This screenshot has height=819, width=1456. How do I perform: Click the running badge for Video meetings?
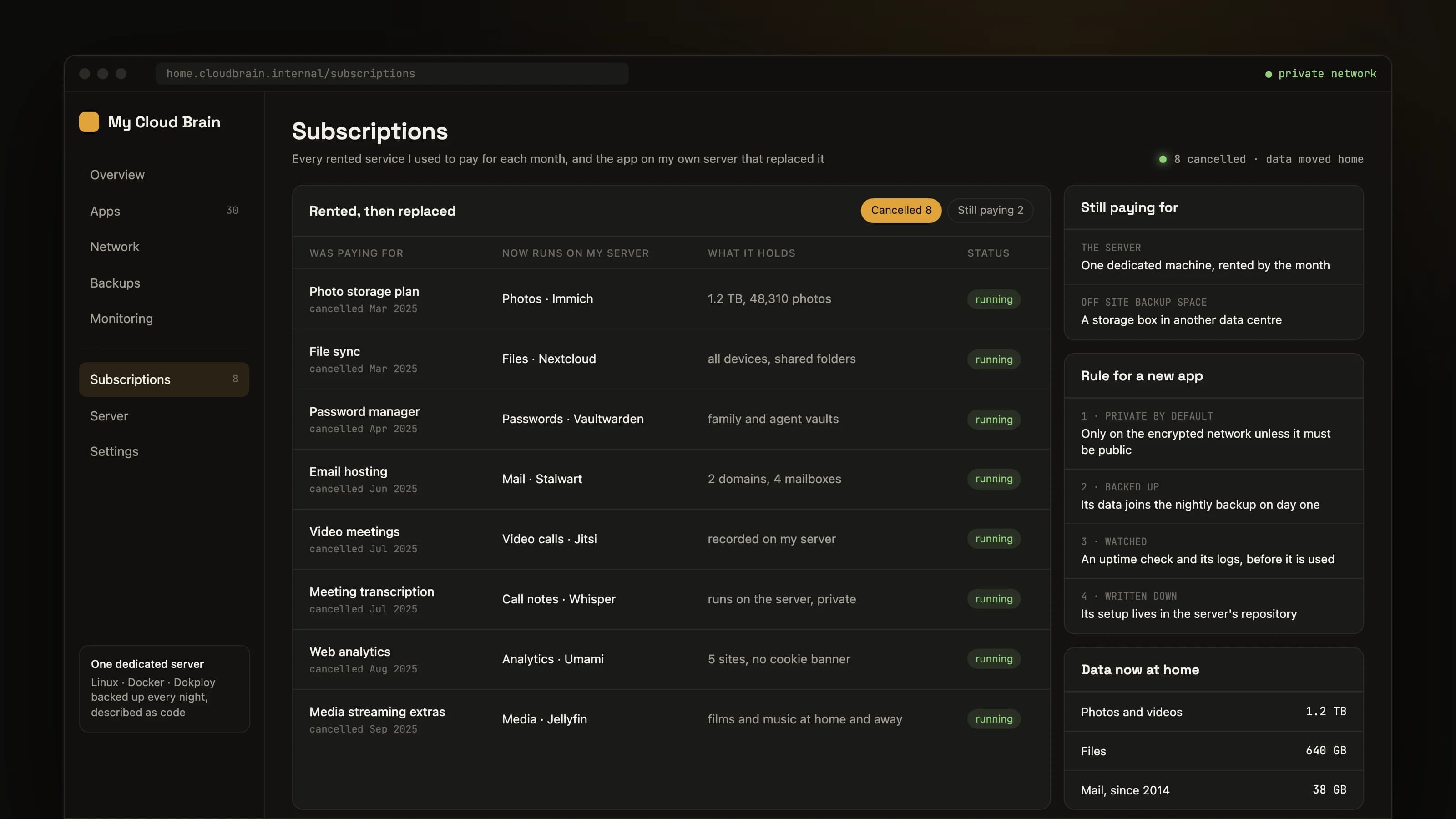pyautogui.click(x=994, y=539)
